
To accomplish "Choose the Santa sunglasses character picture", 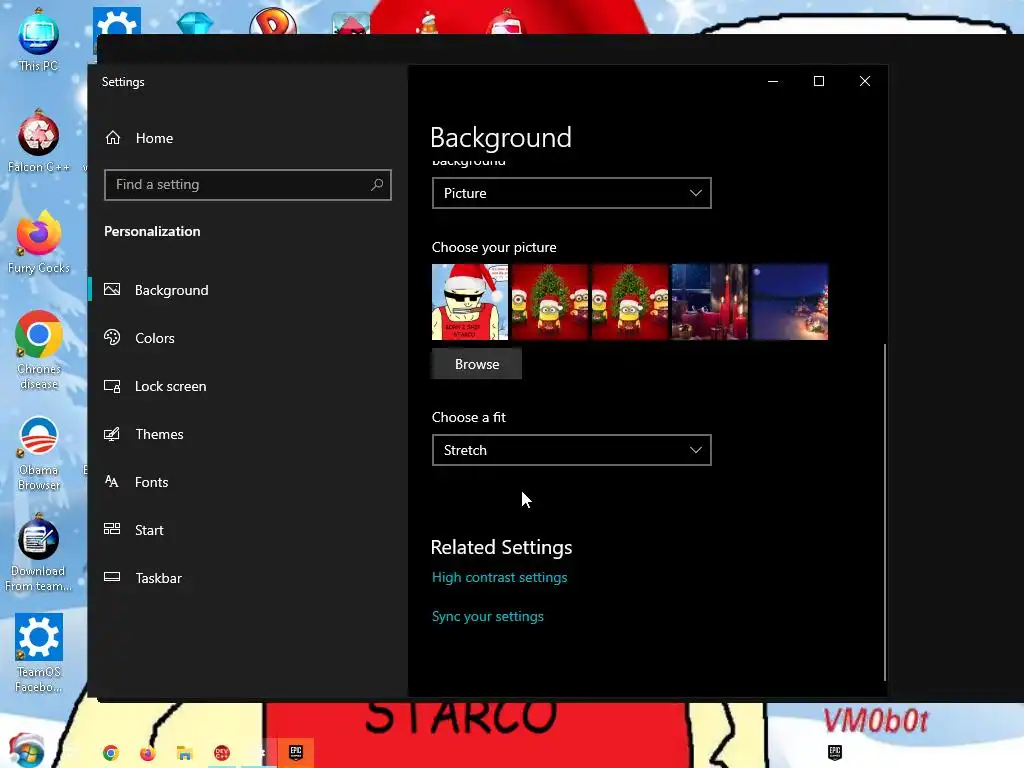I will tap(470, 302).
